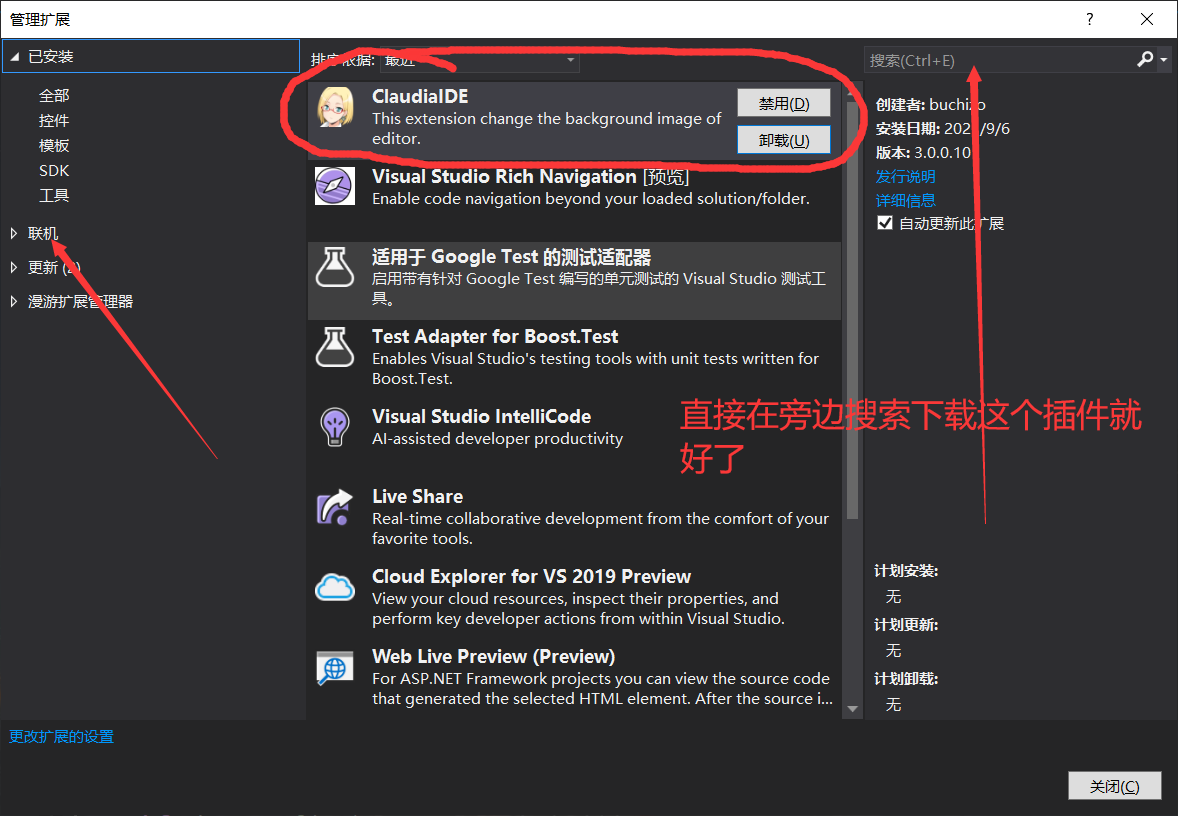Open the 排序依据 sort dropdown

coord(478,59)
